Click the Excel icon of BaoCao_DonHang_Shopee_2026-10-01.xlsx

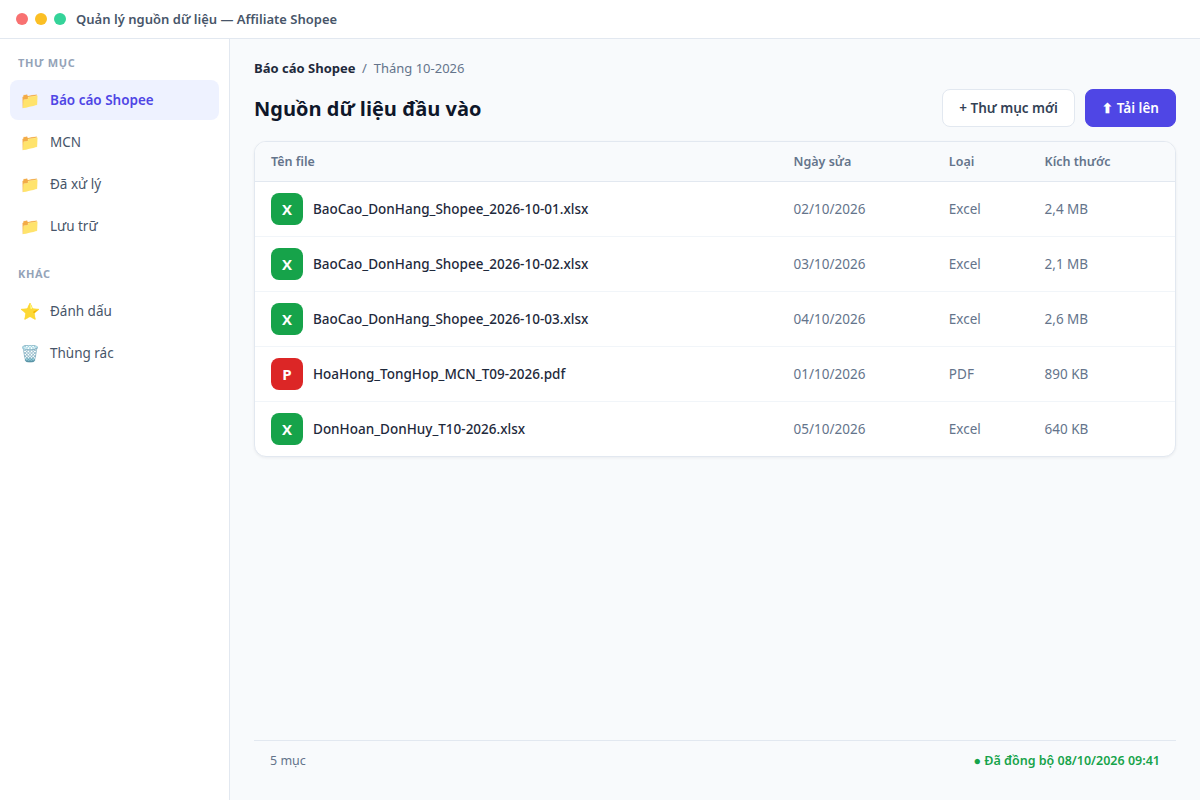287,209
